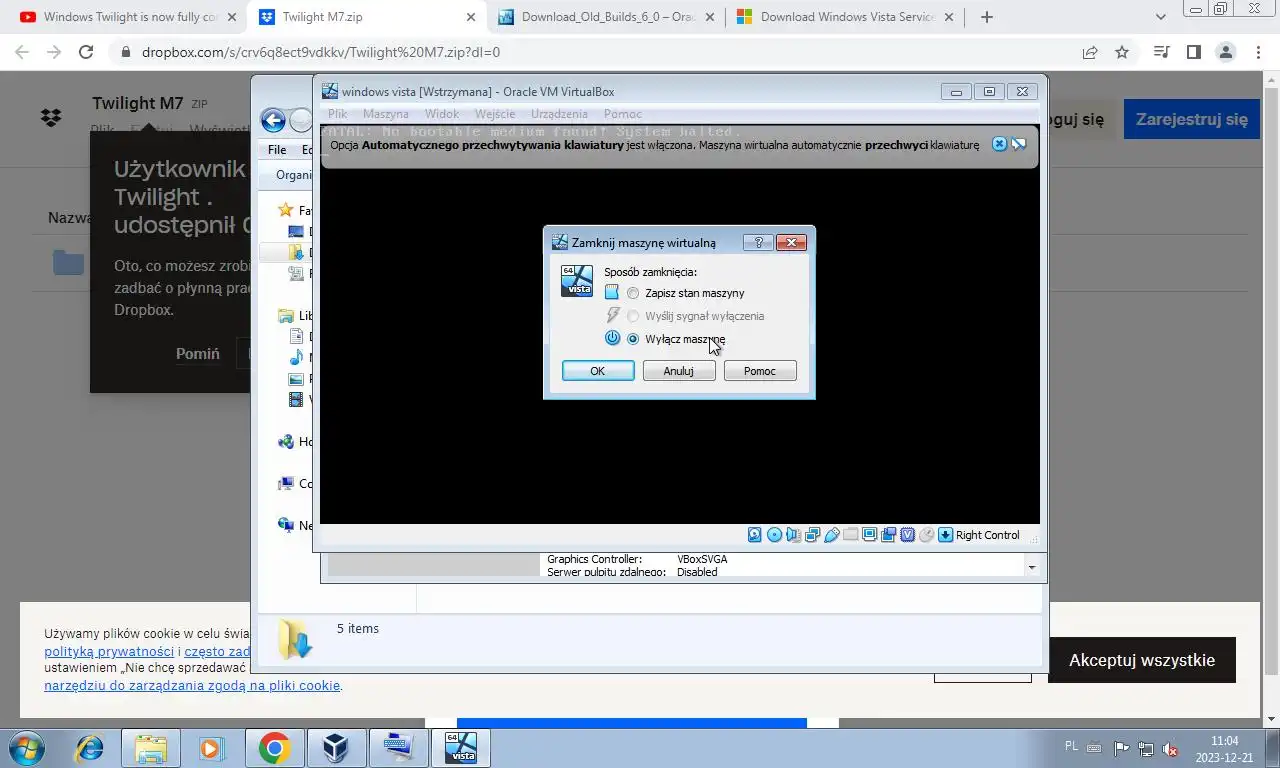The height and width of the screenshot is (768, 1280).
Task: Open the Windows Start menu orb
Action: coord(27,748)
